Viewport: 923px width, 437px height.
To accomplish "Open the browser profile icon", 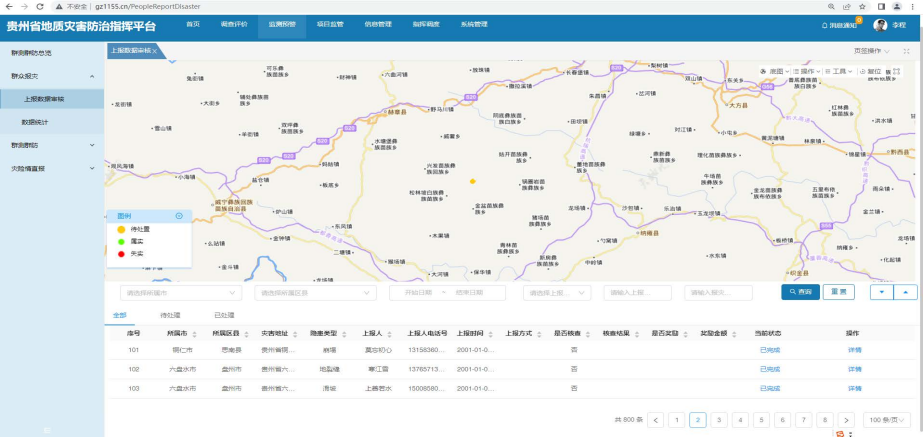I will pyautogui.click(x=897, y=6).
